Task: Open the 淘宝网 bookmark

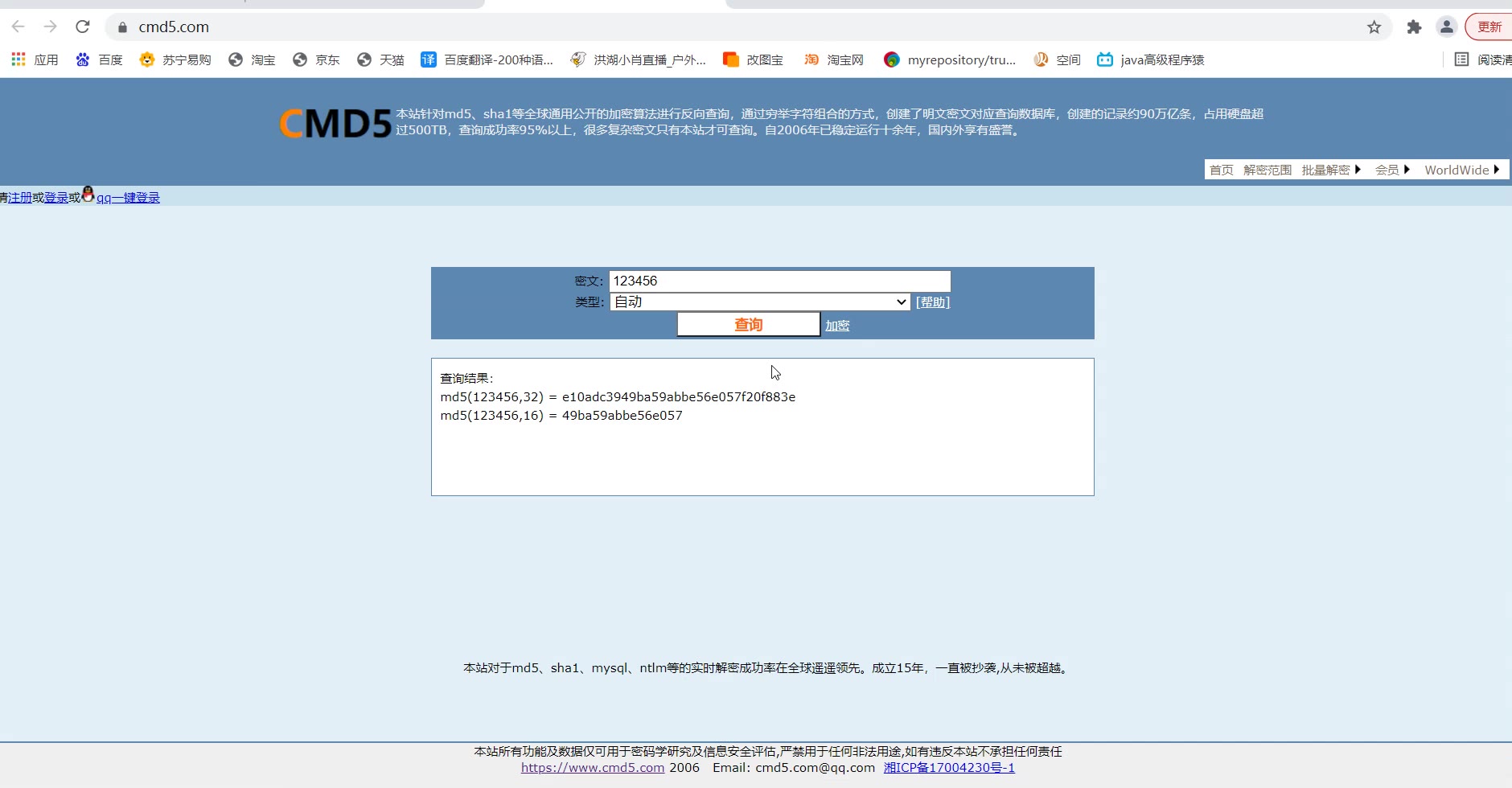Action: coord(833,60)
